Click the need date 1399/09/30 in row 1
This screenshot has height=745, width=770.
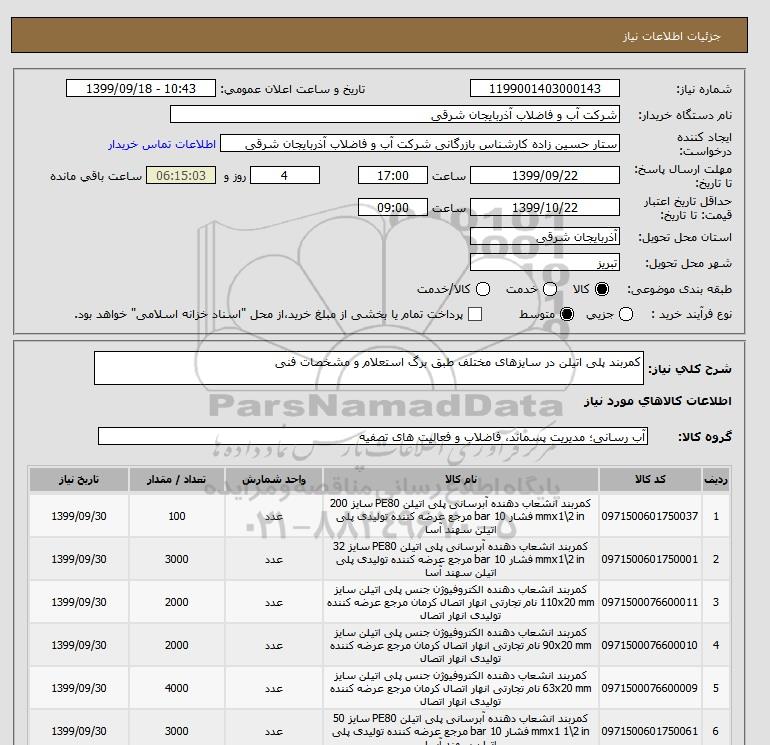tap(79, 516)
